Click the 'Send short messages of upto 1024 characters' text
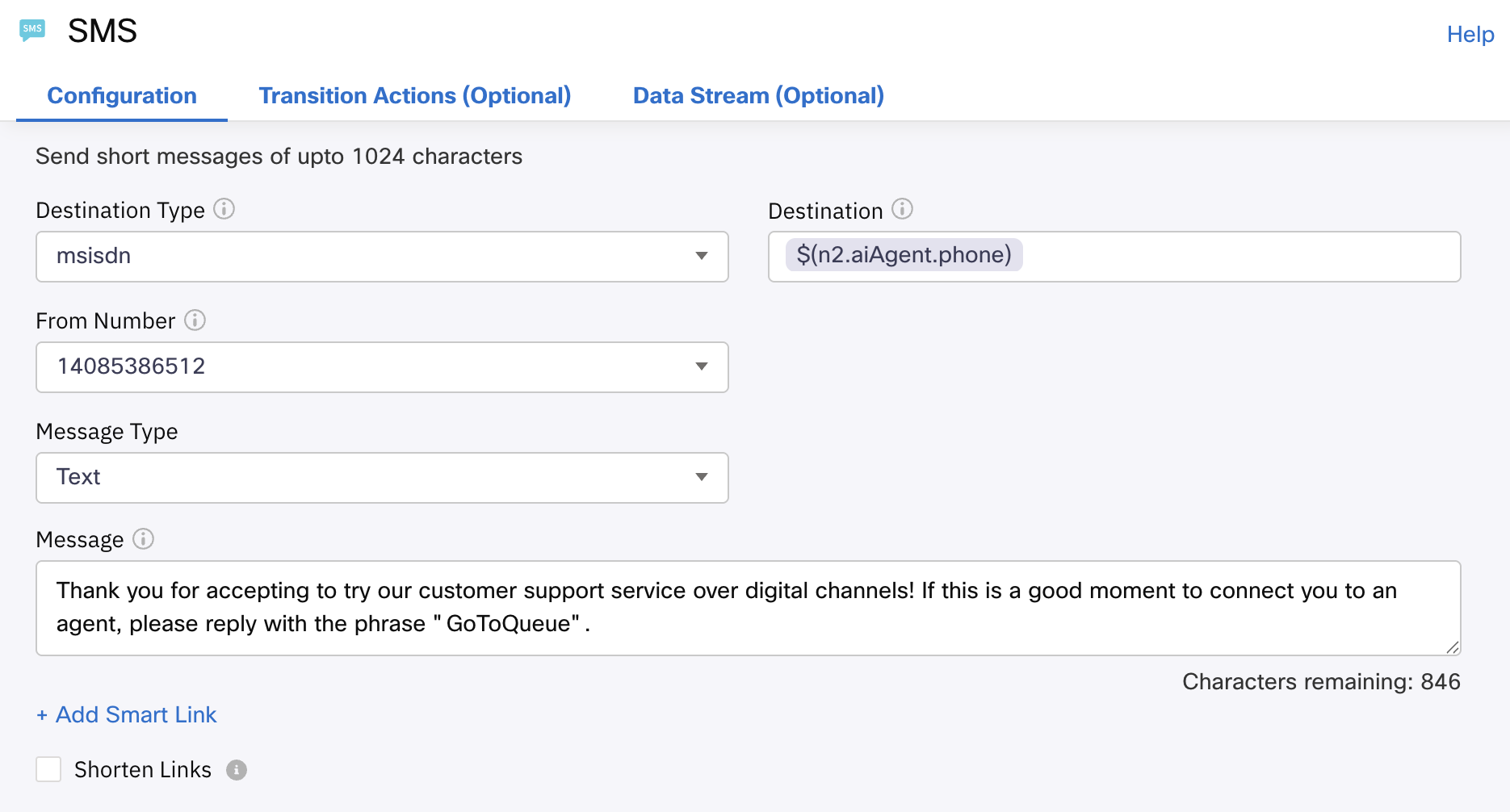Image resolution: width=1510 pixels, height=812 pixels. 279,156
